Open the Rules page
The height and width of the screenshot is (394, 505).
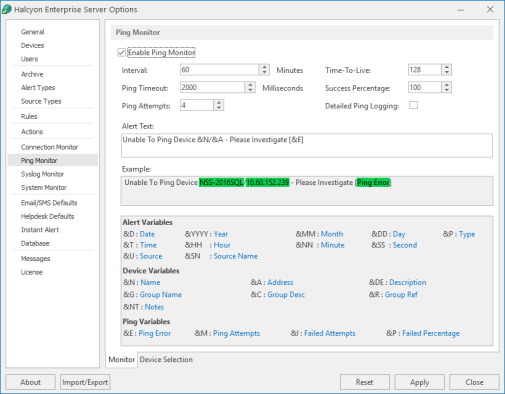29,116
